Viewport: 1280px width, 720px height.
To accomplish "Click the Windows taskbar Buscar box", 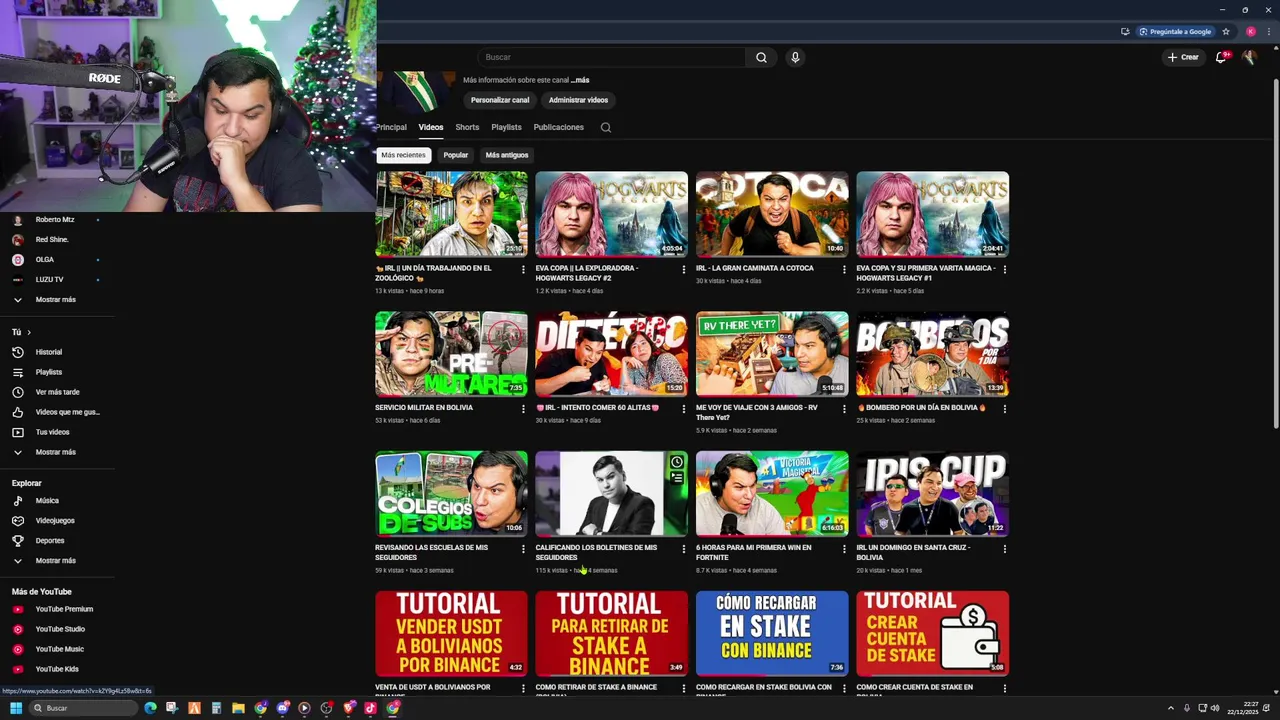I will [81, 708].
